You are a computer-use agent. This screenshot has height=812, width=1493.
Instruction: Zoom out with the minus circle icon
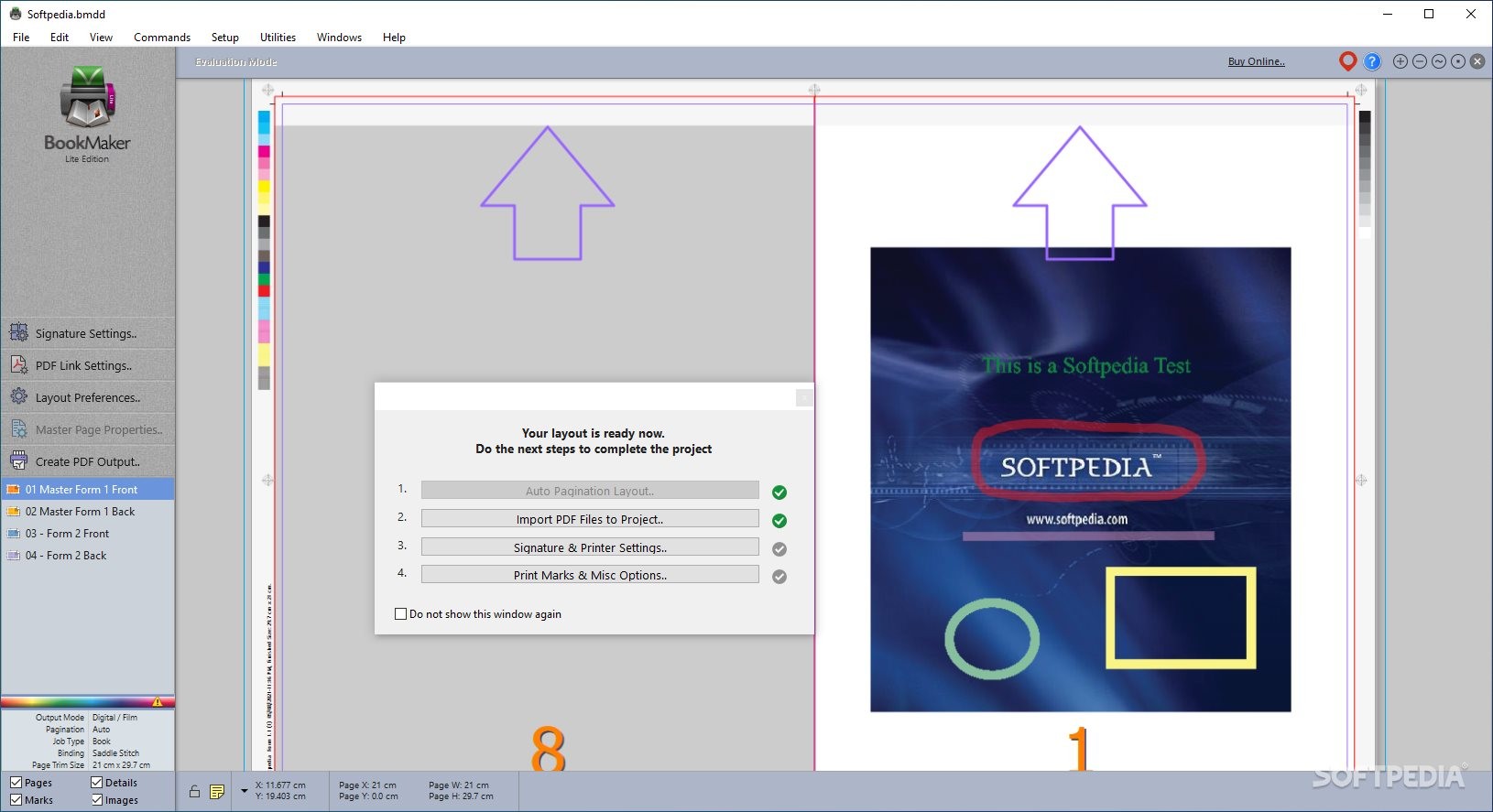point(1420,61)
